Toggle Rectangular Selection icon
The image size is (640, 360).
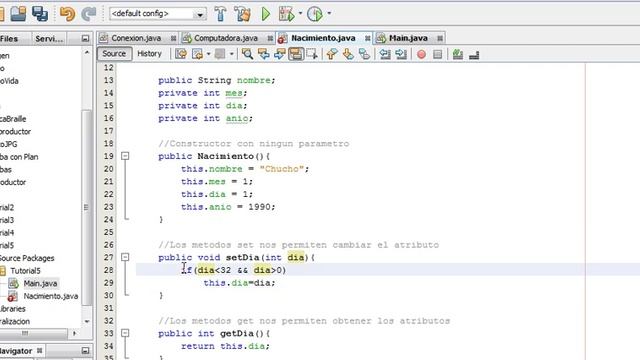point(312,54)
